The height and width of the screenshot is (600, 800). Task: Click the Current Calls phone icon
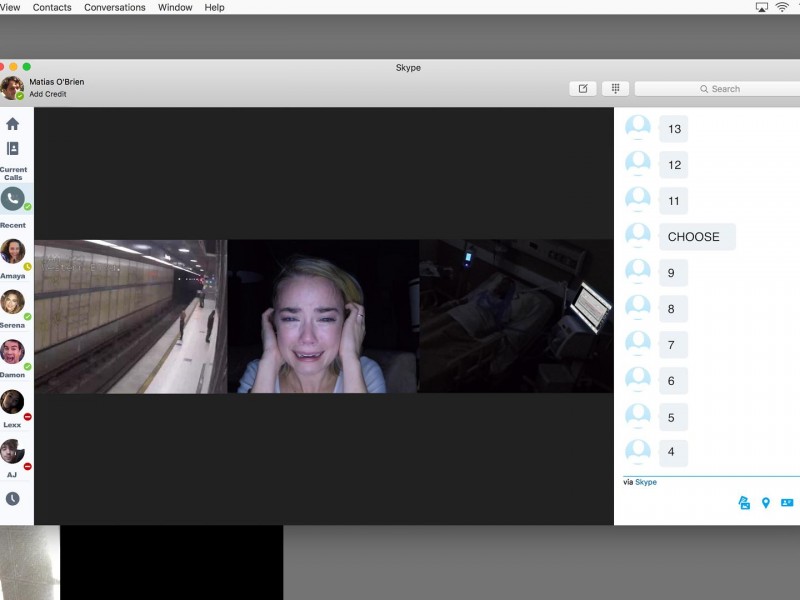[x=13, y=199]
